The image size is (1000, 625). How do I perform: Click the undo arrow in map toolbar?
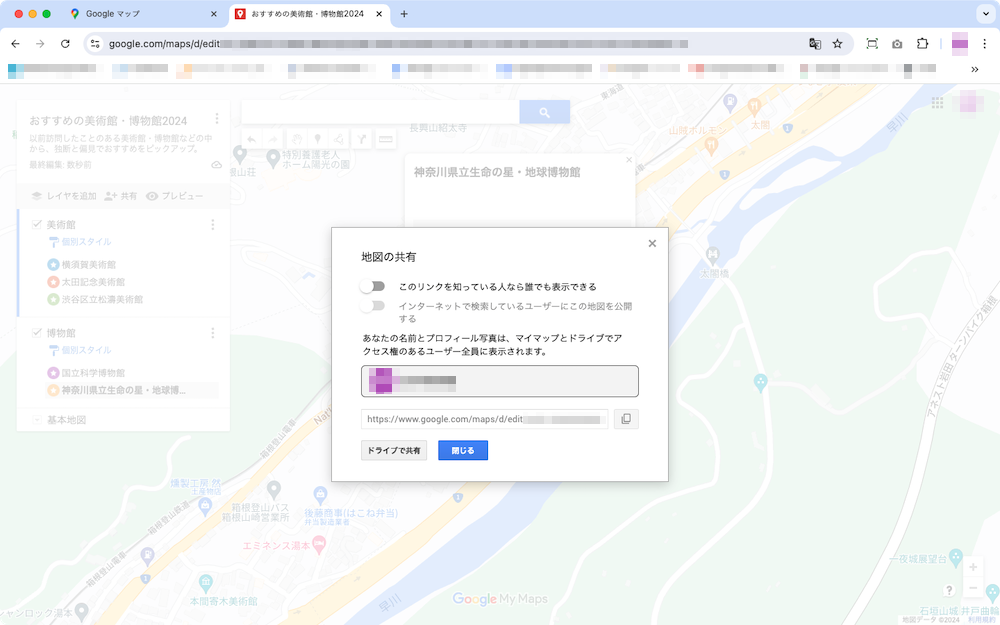[x=252, y=139]
